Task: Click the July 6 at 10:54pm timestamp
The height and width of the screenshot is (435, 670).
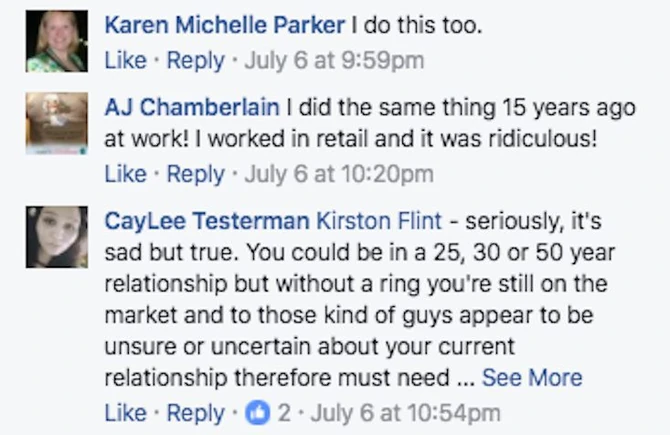Action: coord(406,412)
